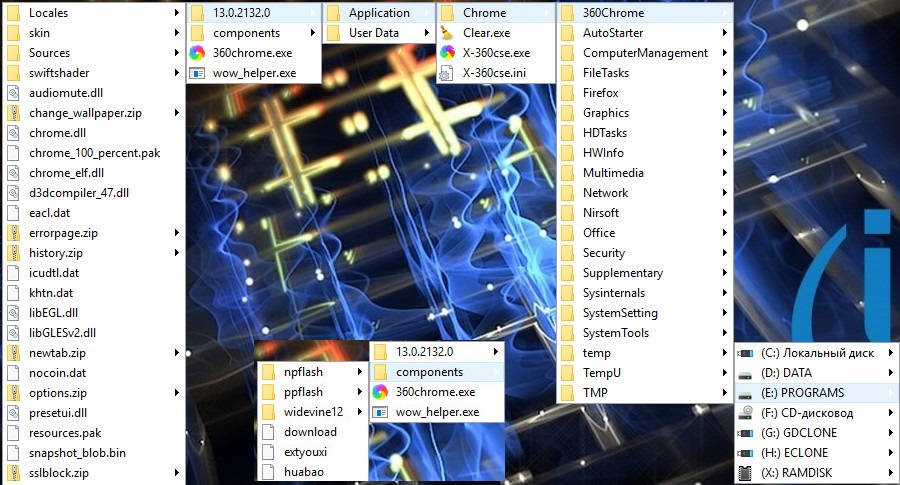Select the highlighted 360Chrome folder entry
Viewport: 900px width, 485px height.
[645, 13]
